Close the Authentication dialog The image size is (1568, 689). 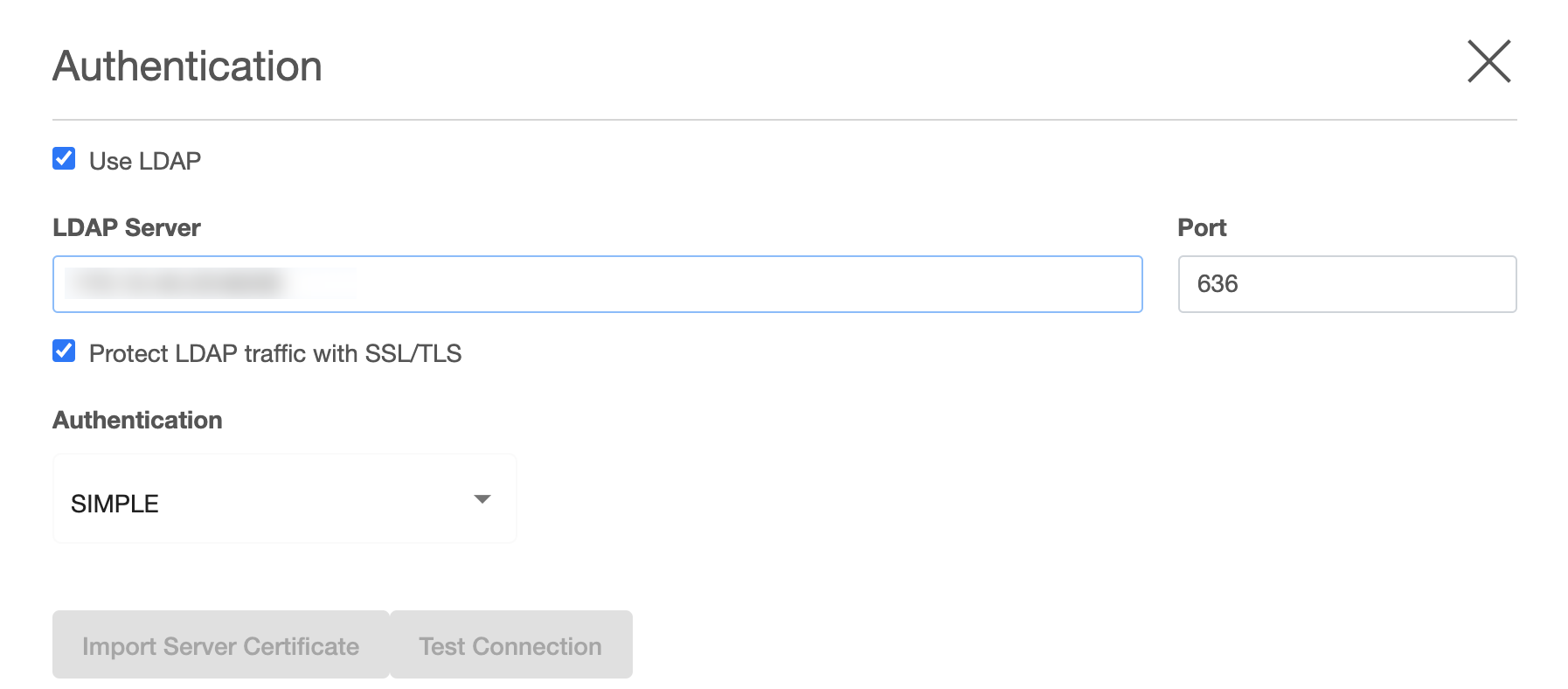click(1488, 62)
